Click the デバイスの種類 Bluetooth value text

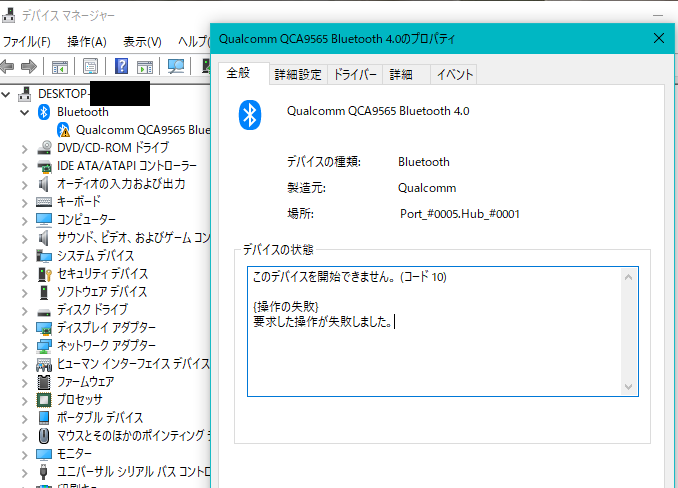pyautogui.click(x=424, y=162)
